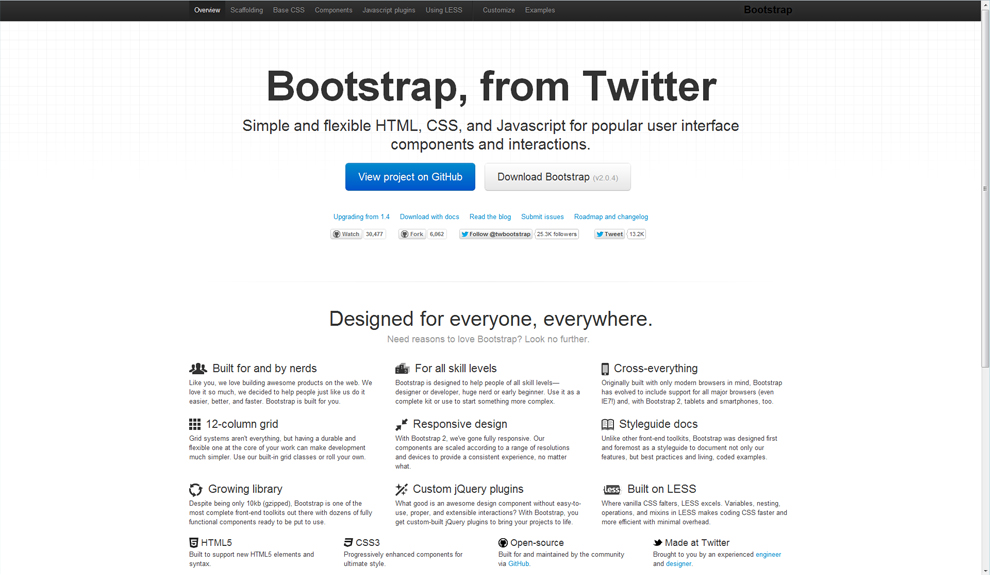Open the Read the blog link
Screen dimensions: 990x575
(490, 216)
